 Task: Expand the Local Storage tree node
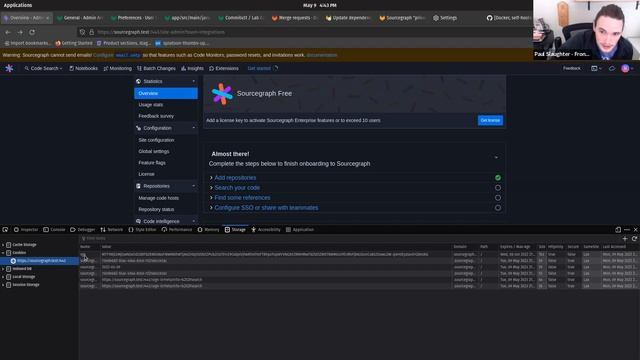pyautogui.click(x=3, y=277)
